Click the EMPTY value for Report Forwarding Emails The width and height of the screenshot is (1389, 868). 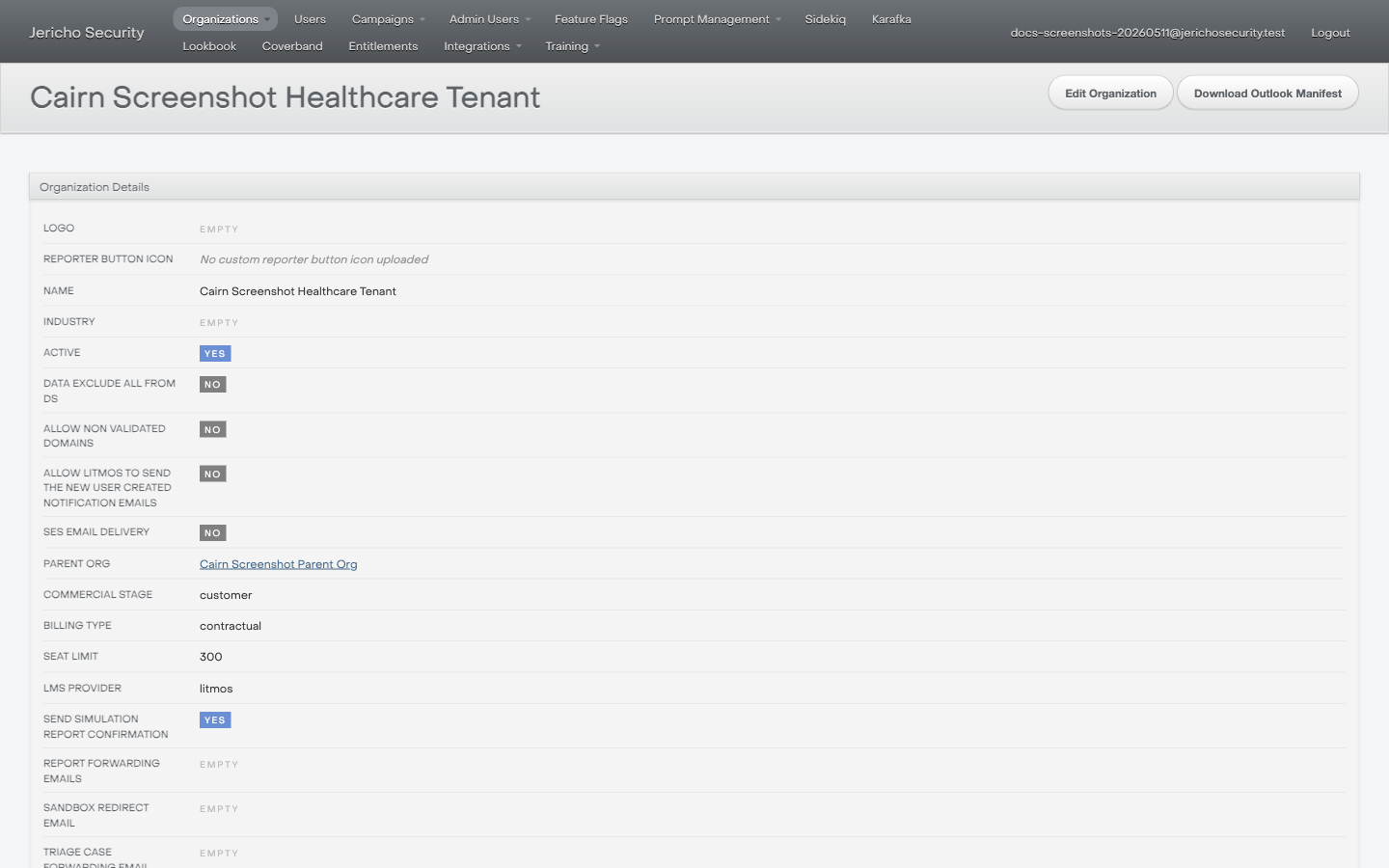[x=219, y=765]
